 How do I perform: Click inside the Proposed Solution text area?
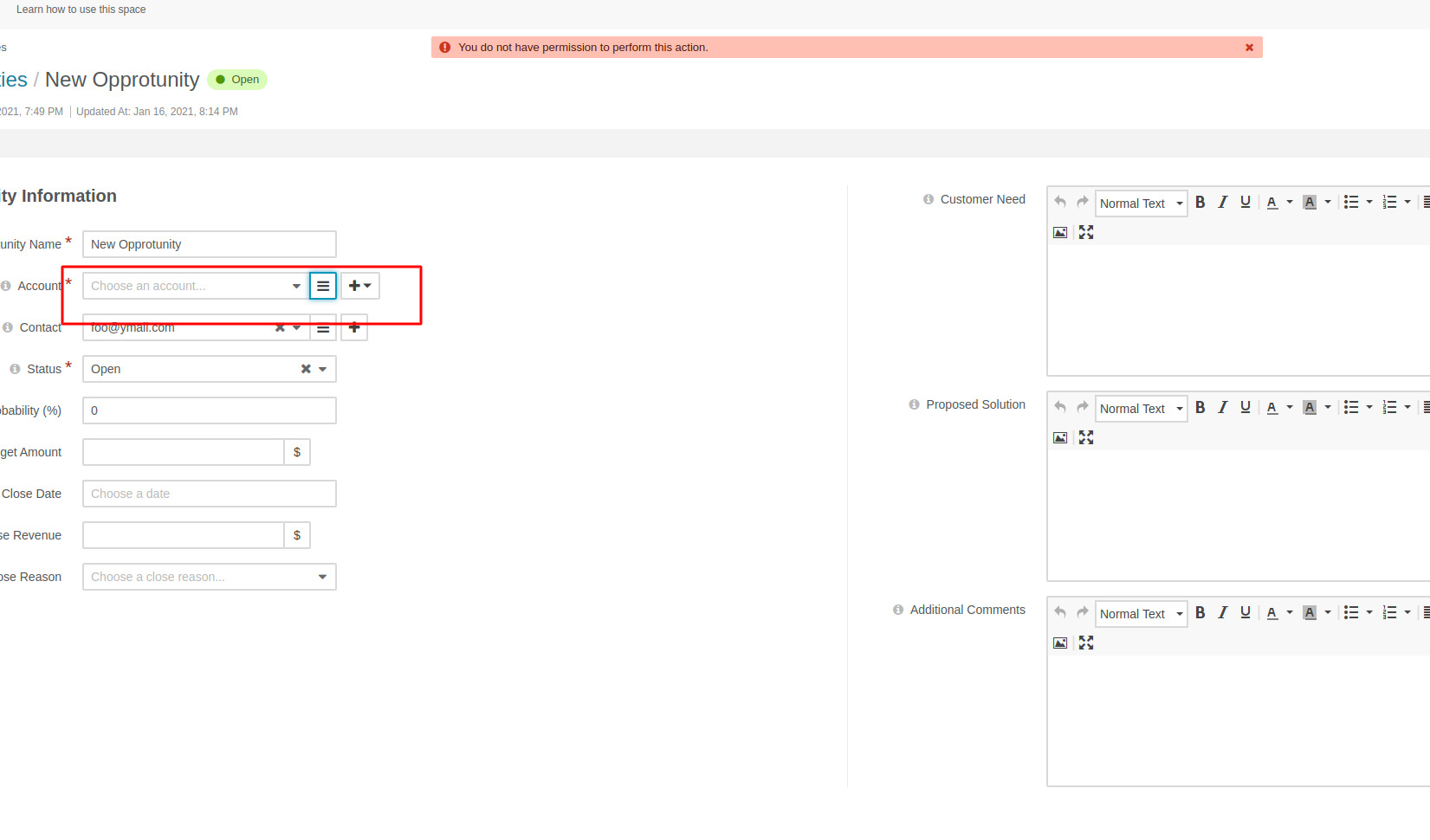point(1239,514)
